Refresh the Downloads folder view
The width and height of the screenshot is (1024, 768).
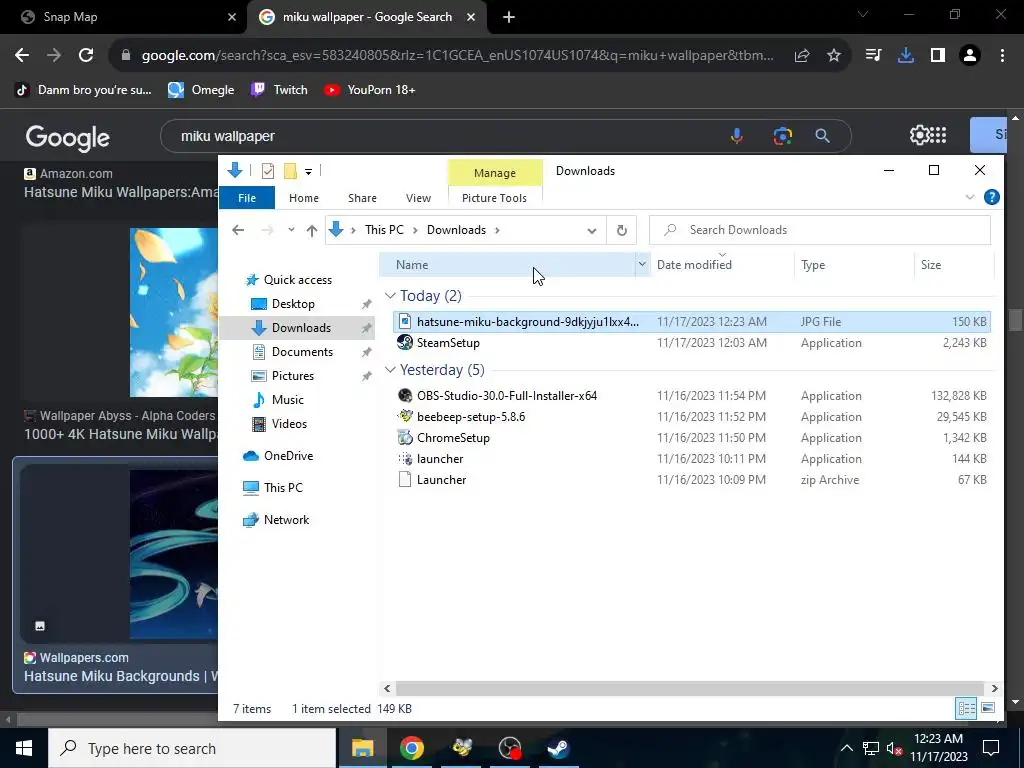(x=622, y=230)
